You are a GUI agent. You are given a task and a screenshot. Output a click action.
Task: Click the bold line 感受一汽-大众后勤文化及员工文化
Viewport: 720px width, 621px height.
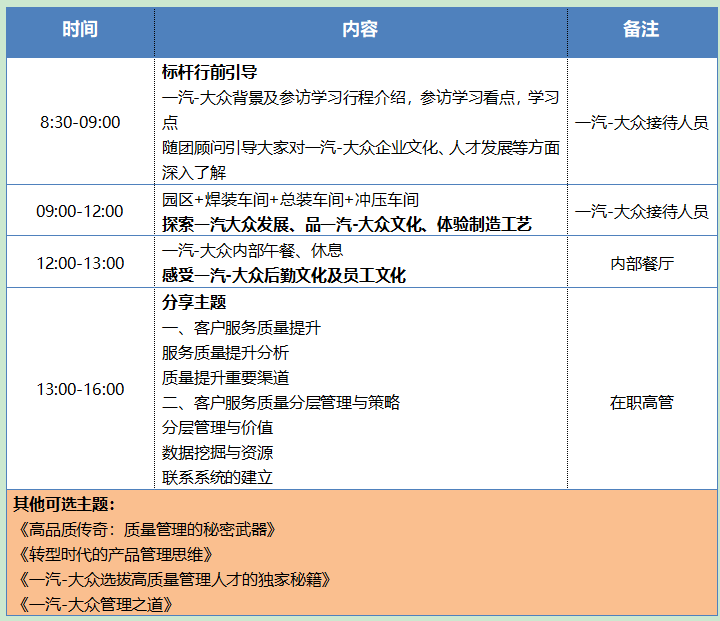point(284,275)
